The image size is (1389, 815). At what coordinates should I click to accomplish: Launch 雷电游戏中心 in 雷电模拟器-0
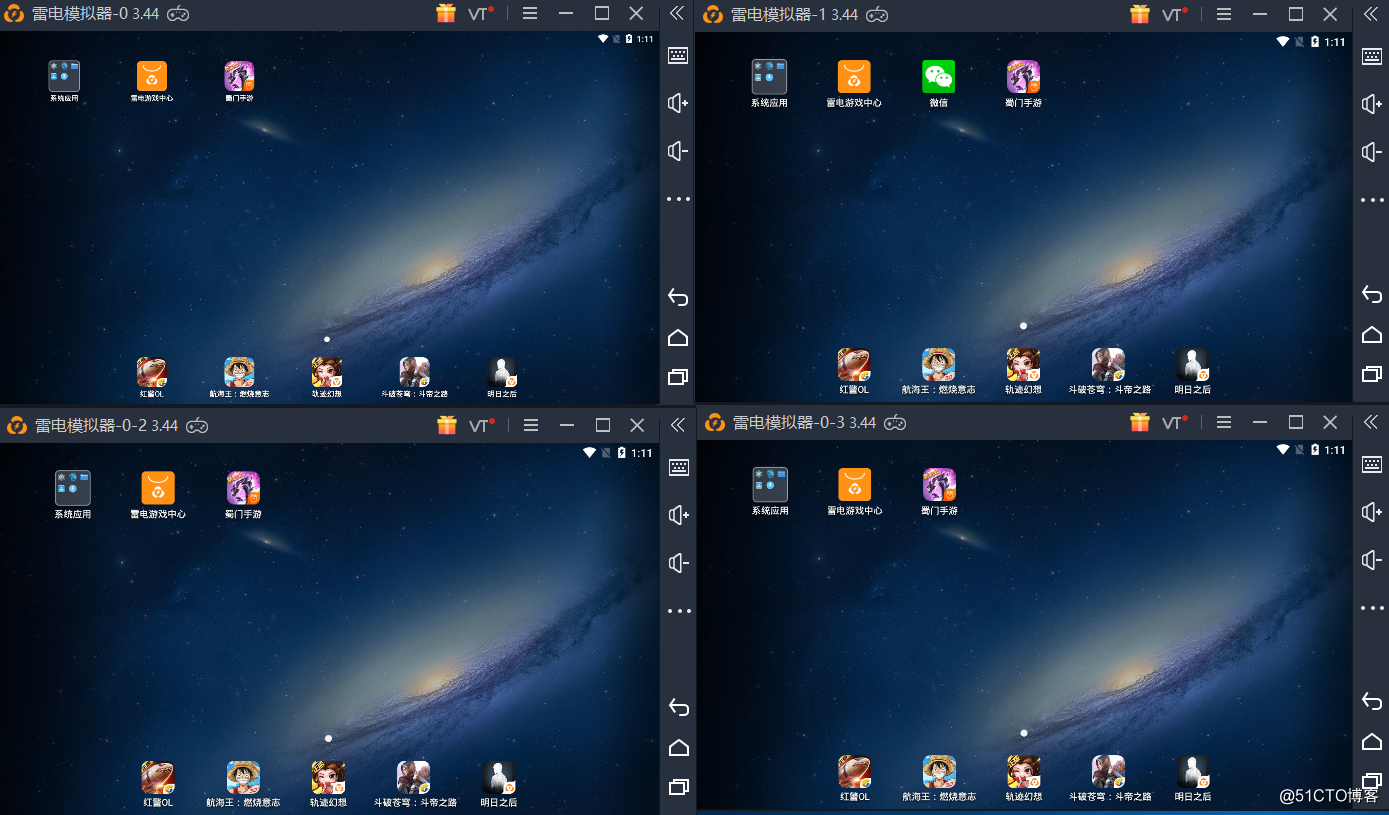tap(152, 76)
